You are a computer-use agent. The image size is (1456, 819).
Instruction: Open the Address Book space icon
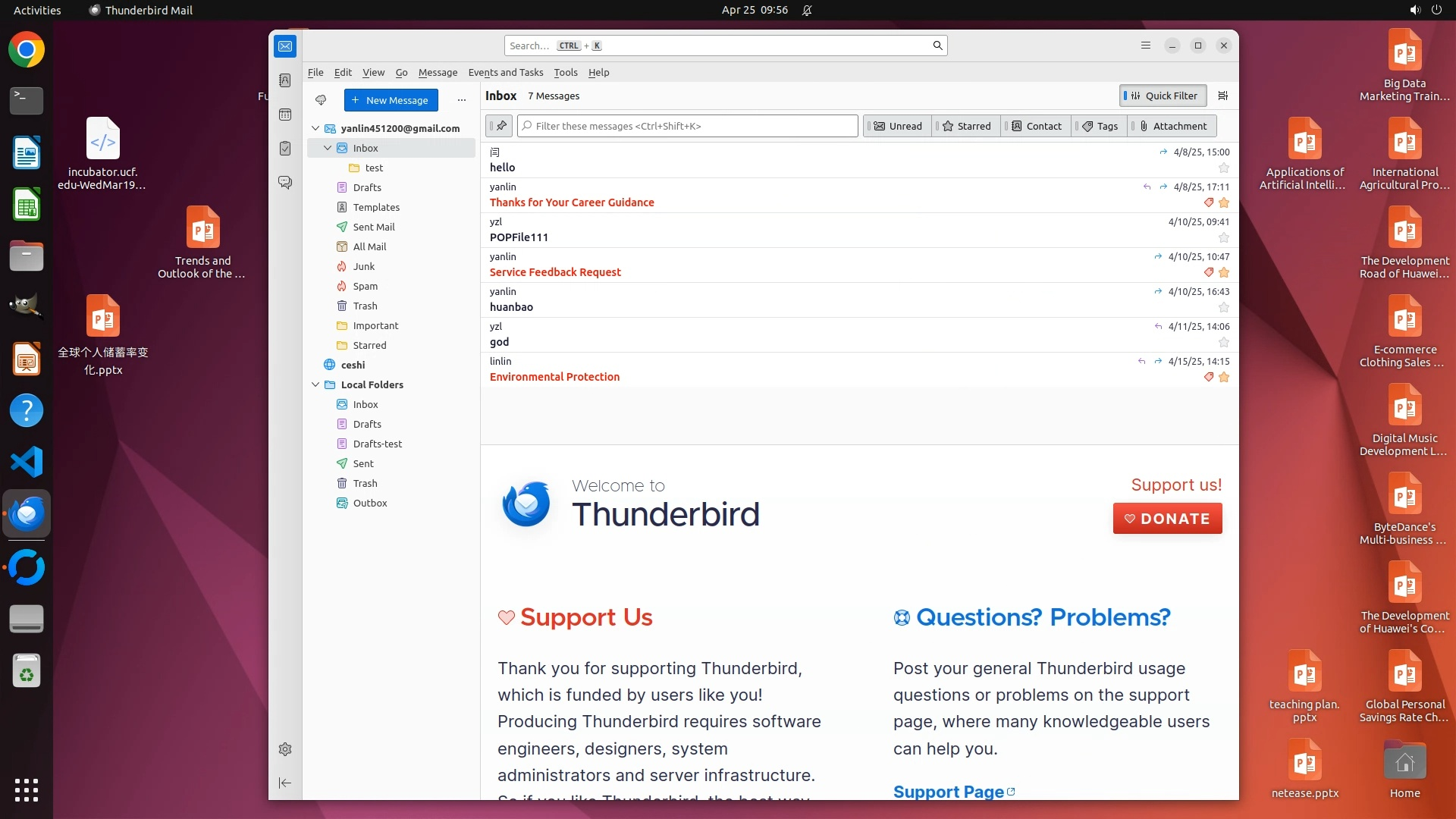(x=285, y=80)
